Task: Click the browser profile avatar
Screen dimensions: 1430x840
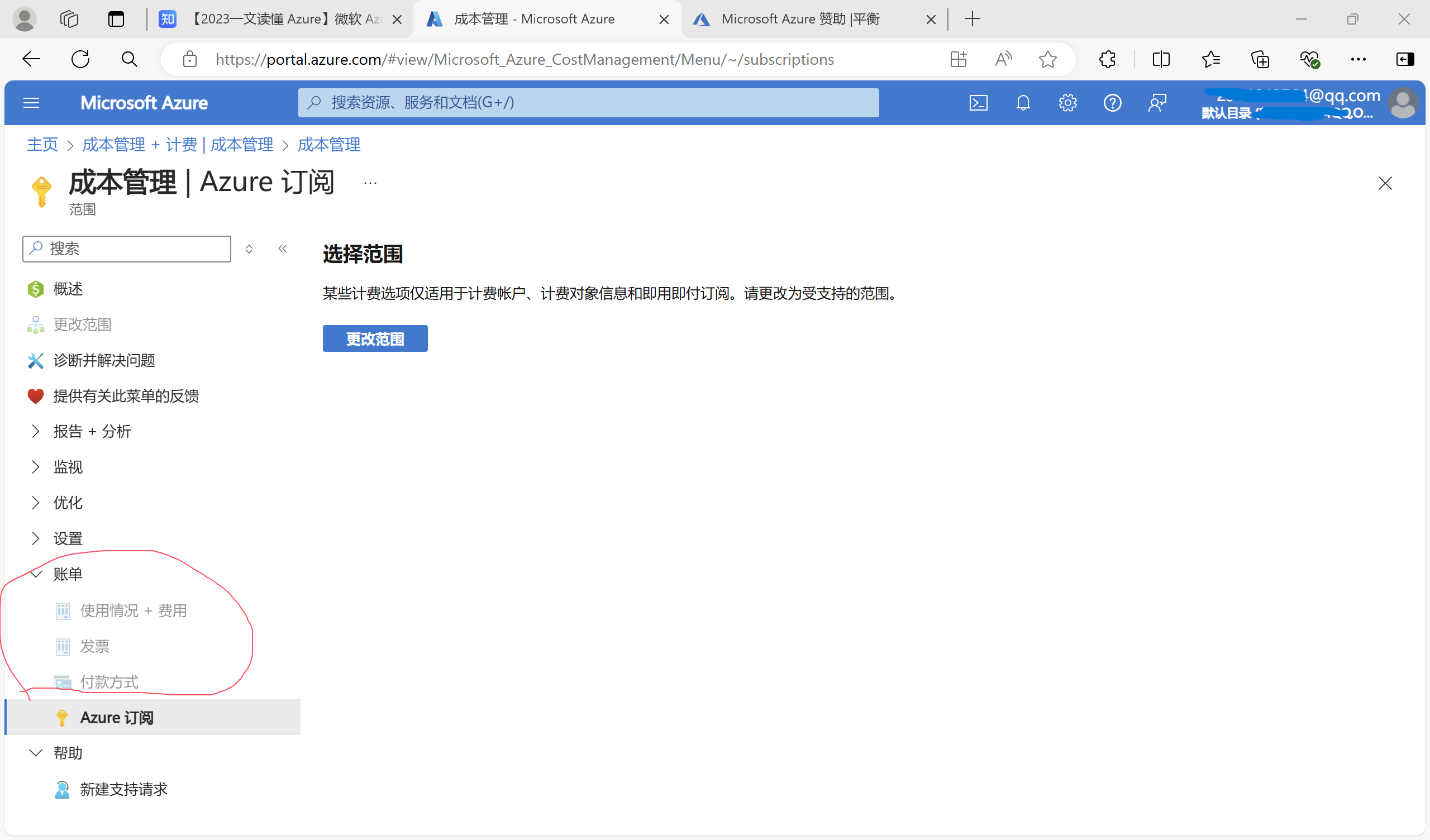Action: pos(25,20)
